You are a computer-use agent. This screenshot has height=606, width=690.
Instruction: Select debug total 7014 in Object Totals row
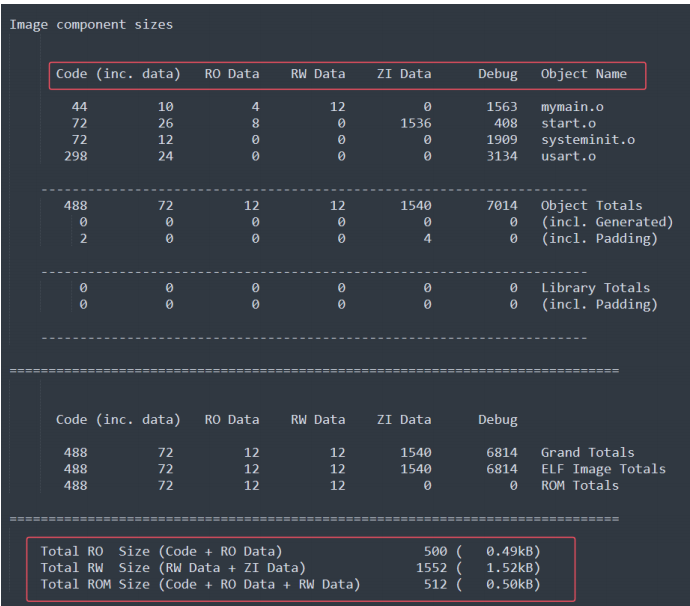click(502, 206)
